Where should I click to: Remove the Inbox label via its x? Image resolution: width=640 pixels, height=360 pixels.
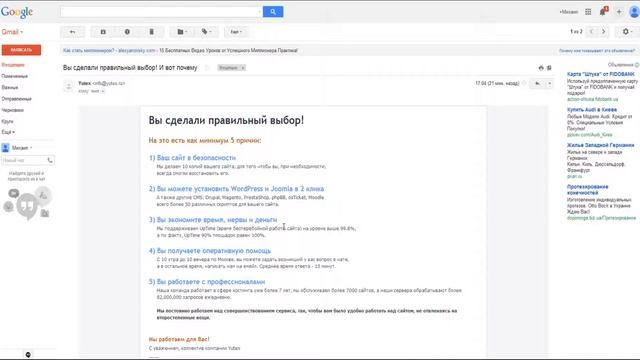[x=243, y=68]
